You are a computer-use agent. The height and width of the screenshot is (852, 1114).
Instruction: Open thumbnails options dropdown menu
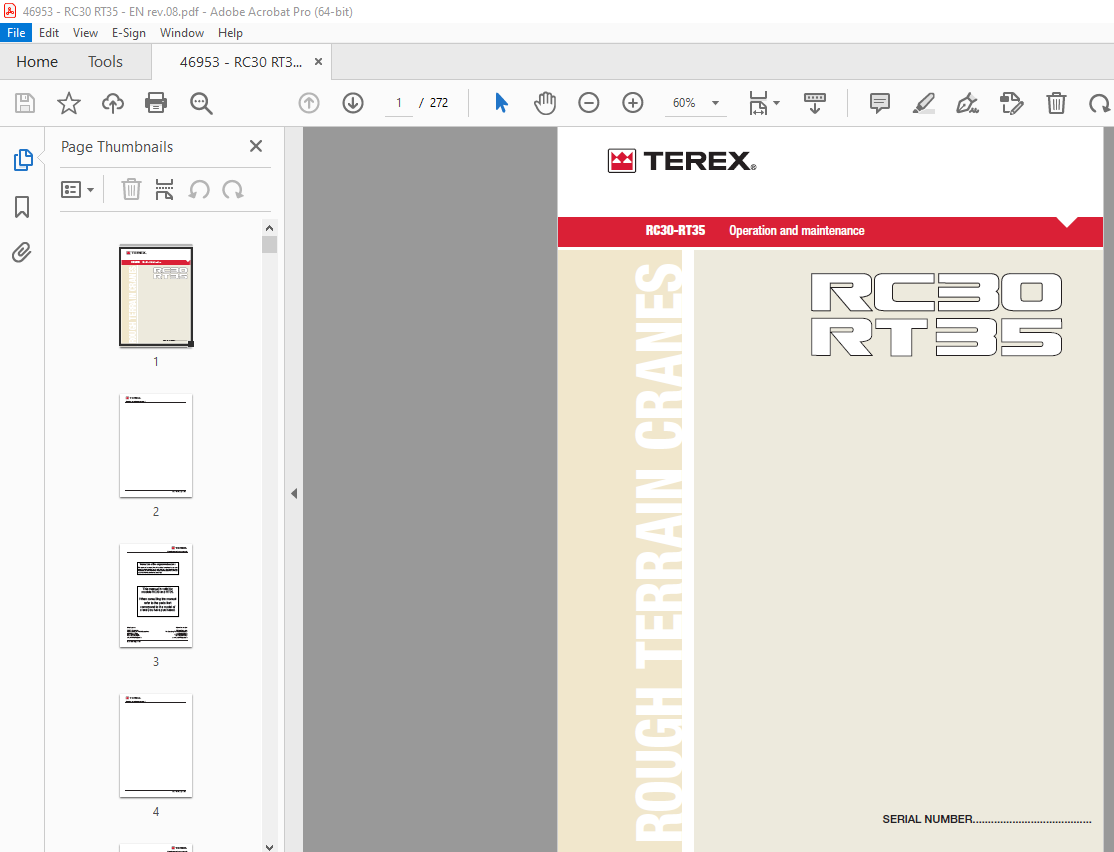coord(77,190)
